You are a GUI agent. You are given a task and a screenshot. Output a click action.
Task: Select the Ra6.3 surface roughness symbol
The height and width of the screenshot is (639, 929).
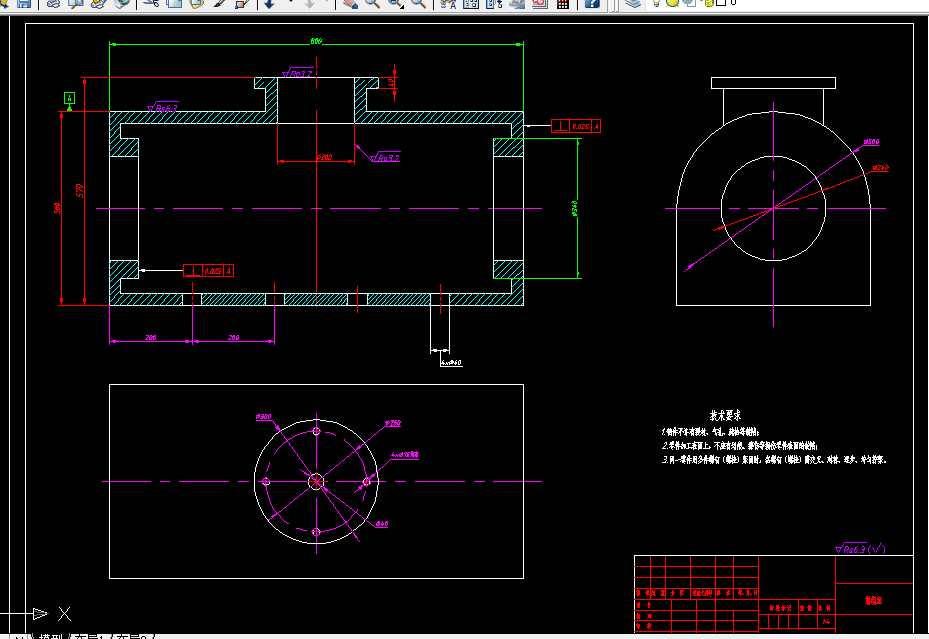(x=163, y=107)
